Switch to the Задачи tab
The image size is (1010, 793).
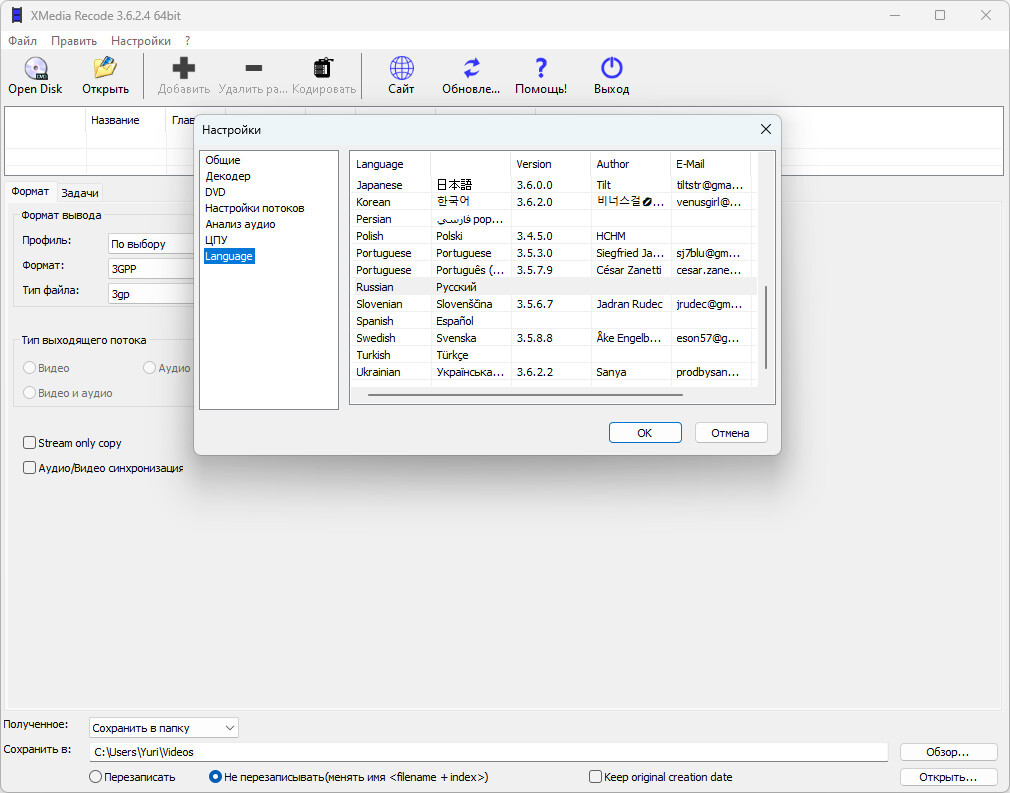click(80, 193)
